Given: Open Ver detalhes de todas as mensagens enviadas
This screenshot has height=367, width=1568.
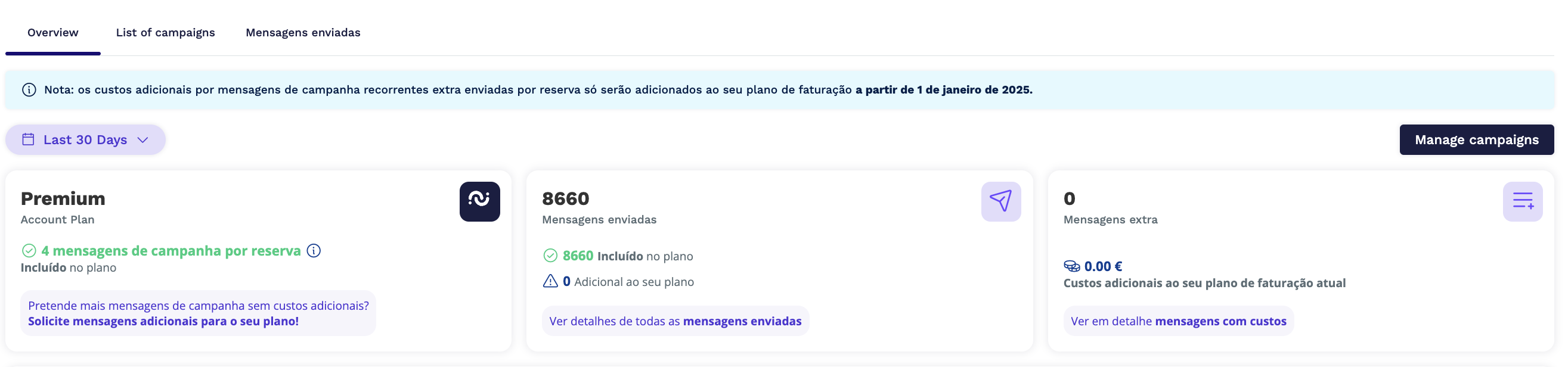Looking at the screenshot, I should [675, 321].
